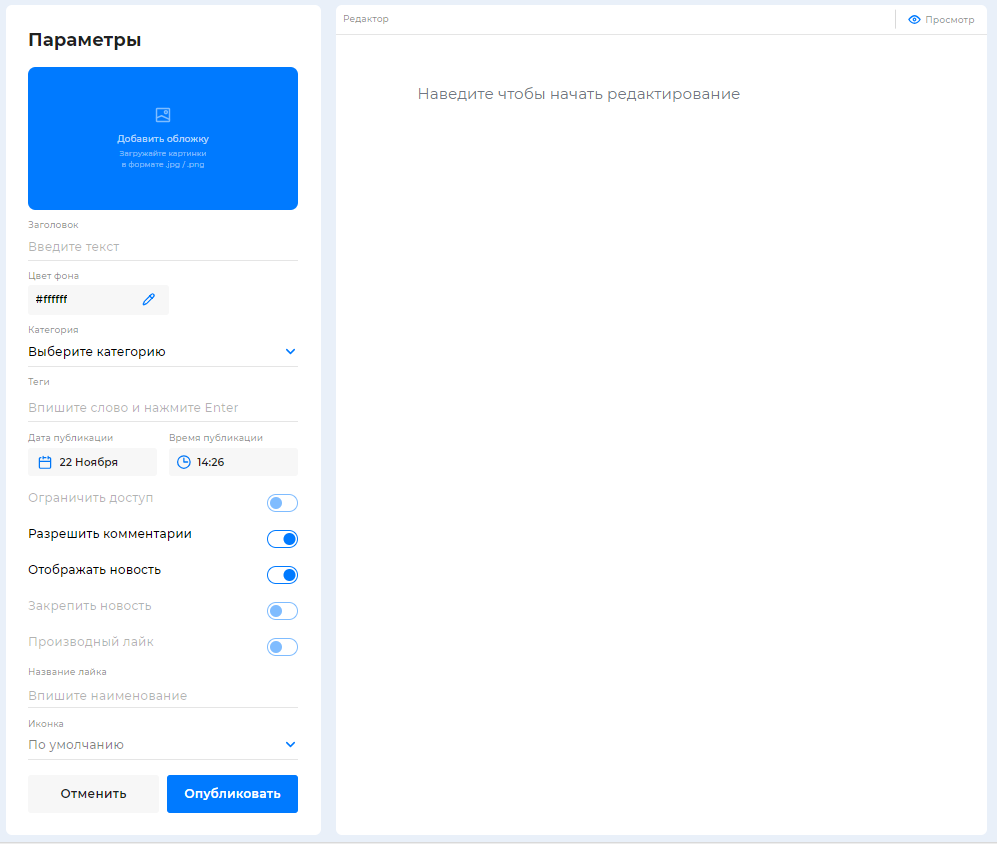The width and height of the screenshot is (997, 844).
Task: Click the clock icon for publication time
Action: 183,462
